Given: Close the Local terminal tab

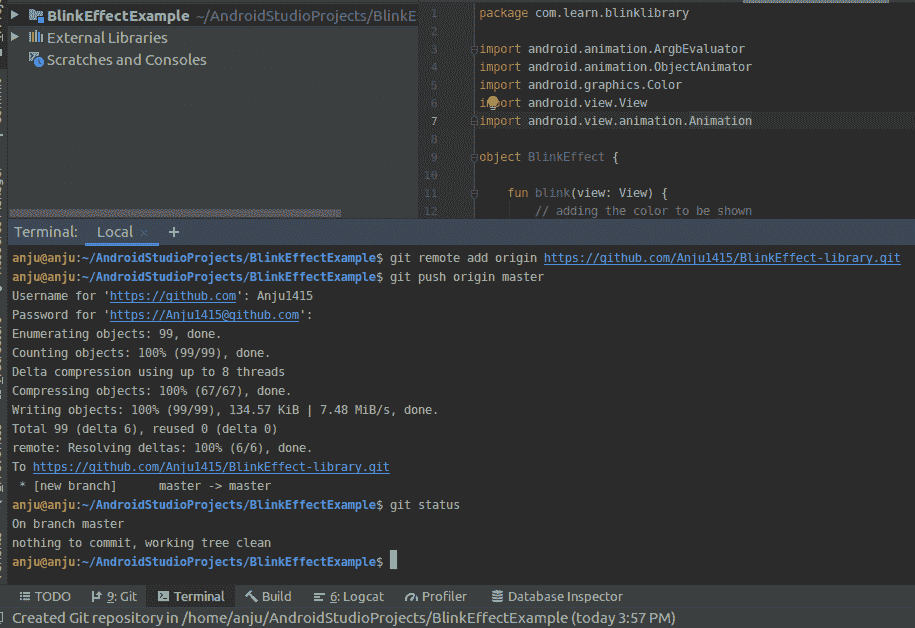Looking at the screenshot, I should tap(144, 233).
